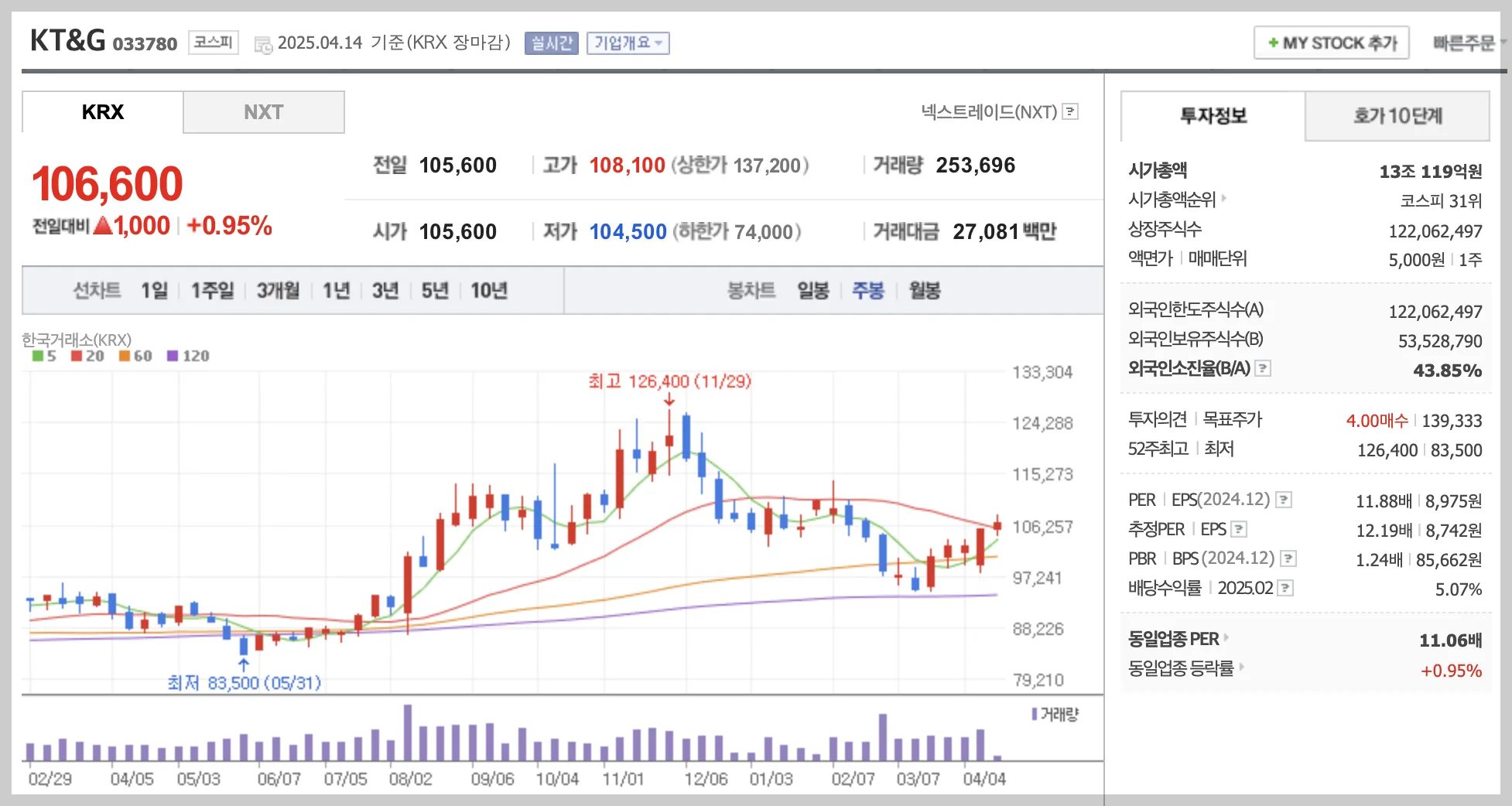Open help icon next to 넥스트레이드(NXT)
Screen dimensions: 1512x806
tap(1070, 111)
